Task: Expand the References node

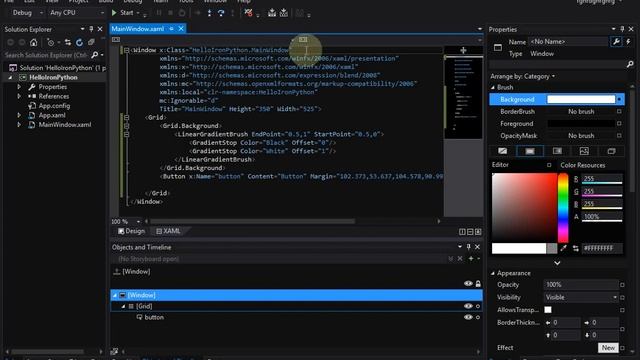Action: (x=19, y=96)
